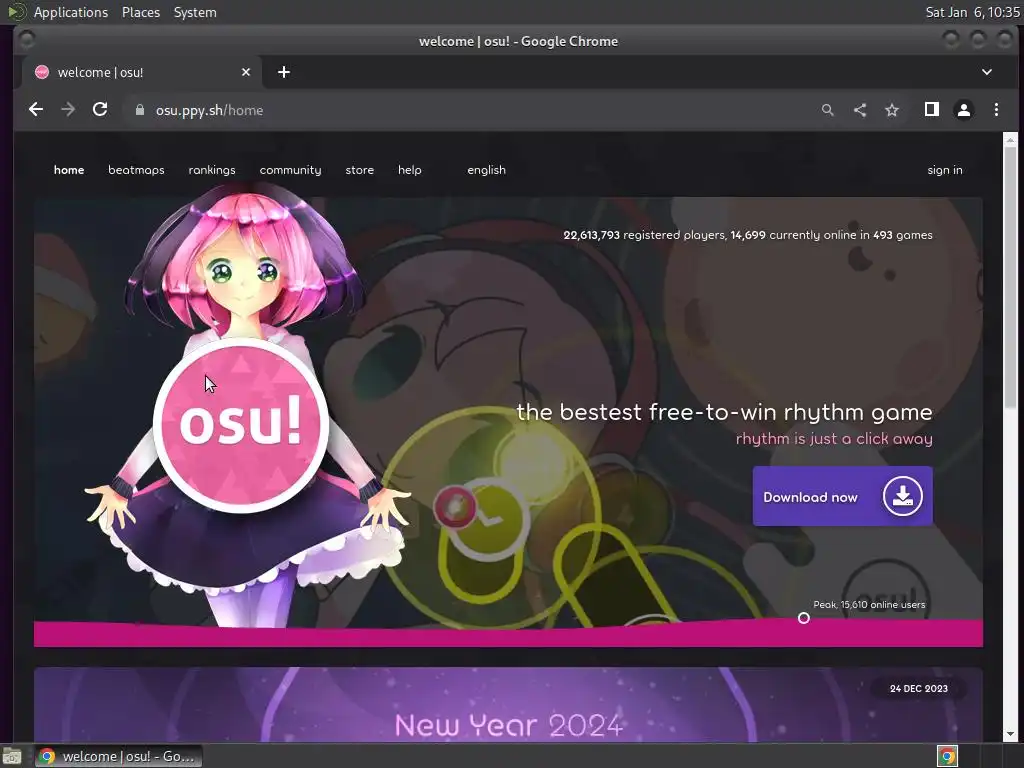
Task: Open the Chrome side panel
Action: tap(932, 110)
